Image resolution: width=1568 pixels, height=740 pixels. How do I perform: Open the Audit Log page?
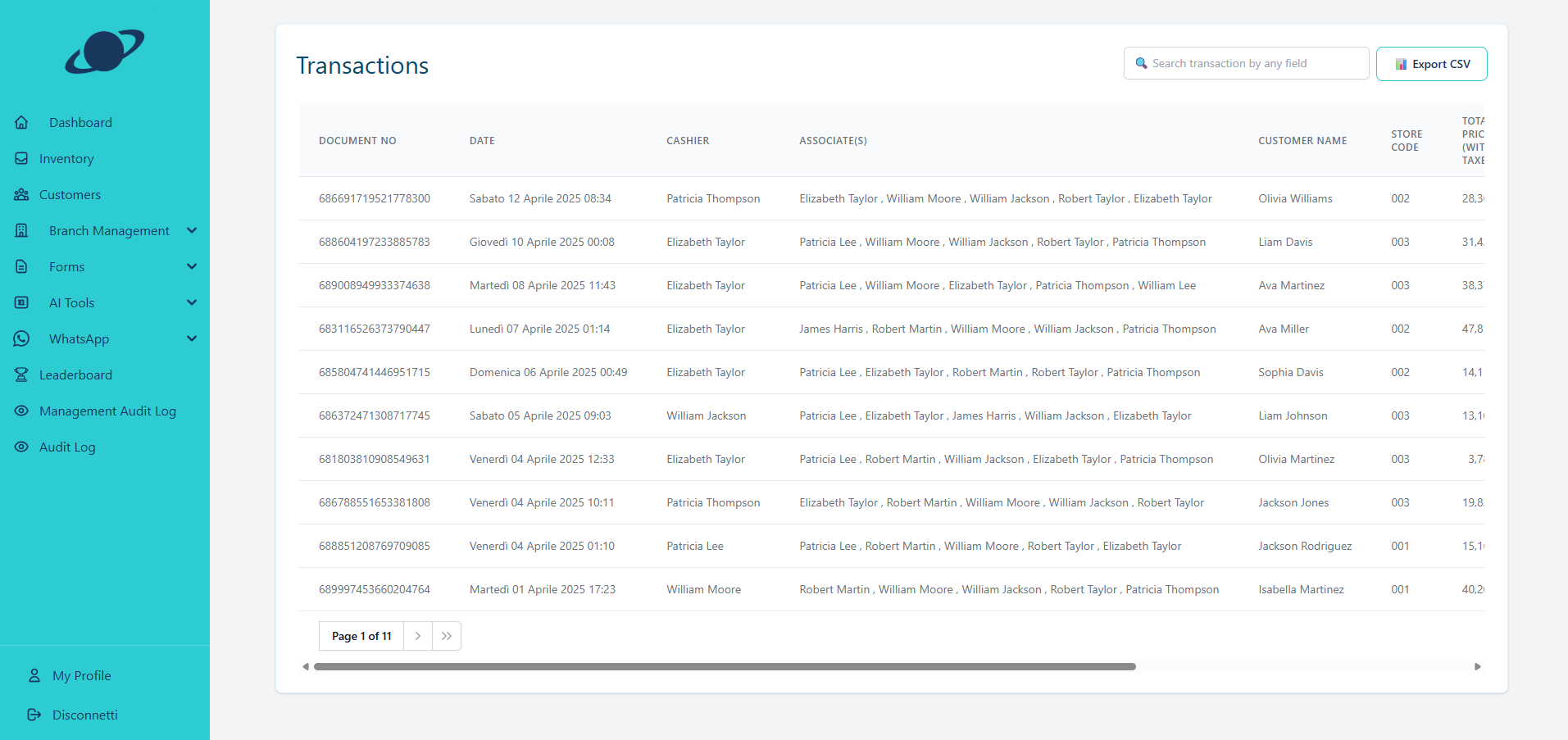pyautogui.click(x=67, y=447)
